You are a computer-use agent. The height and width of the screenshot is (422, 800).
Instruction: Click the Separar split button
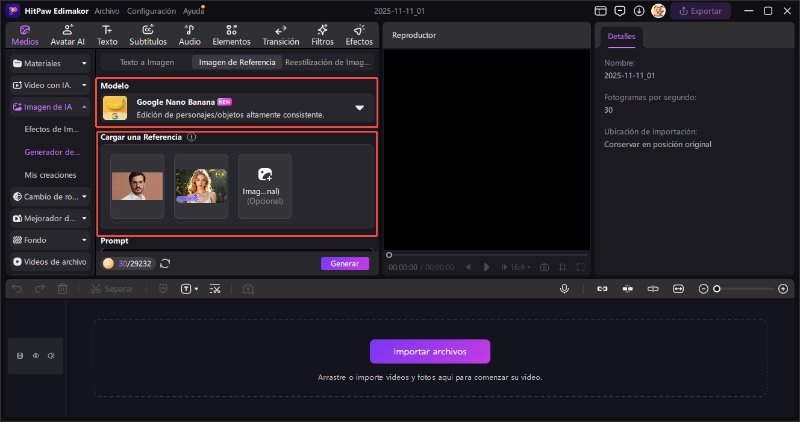(112, 289)
